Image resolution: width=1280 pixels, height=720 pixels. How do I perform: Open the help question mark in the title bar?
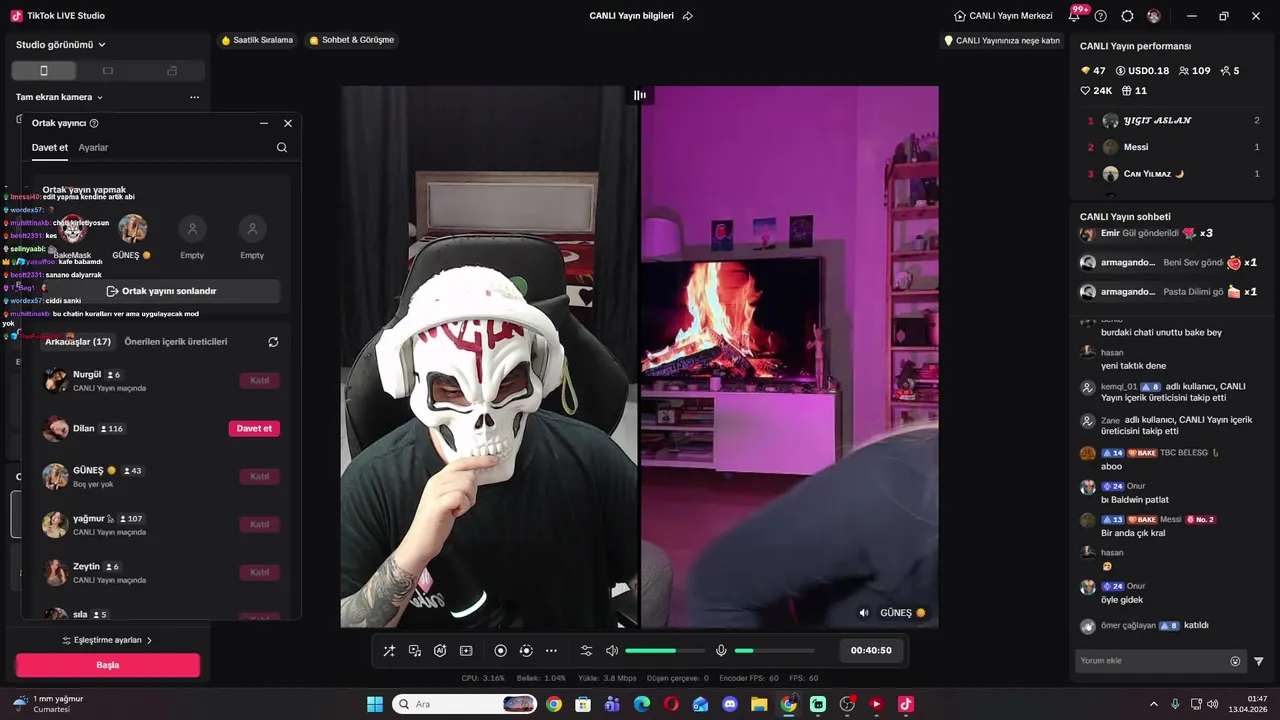click(1101, 16)
